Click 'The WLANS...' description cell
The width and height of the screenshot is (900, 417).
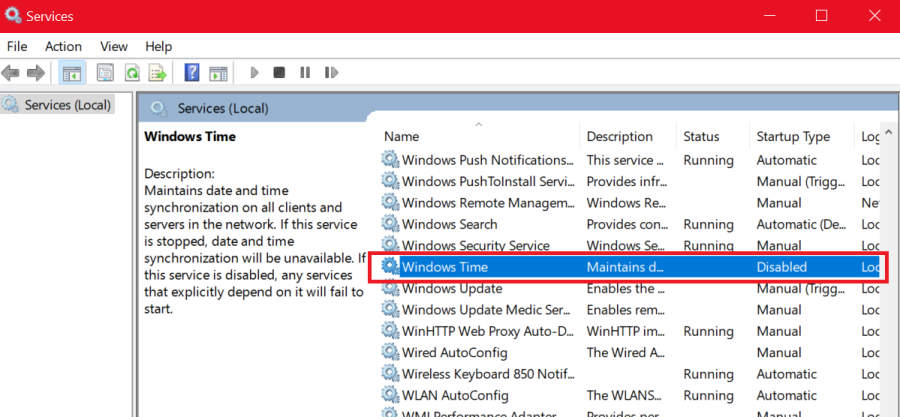[626, 396]
